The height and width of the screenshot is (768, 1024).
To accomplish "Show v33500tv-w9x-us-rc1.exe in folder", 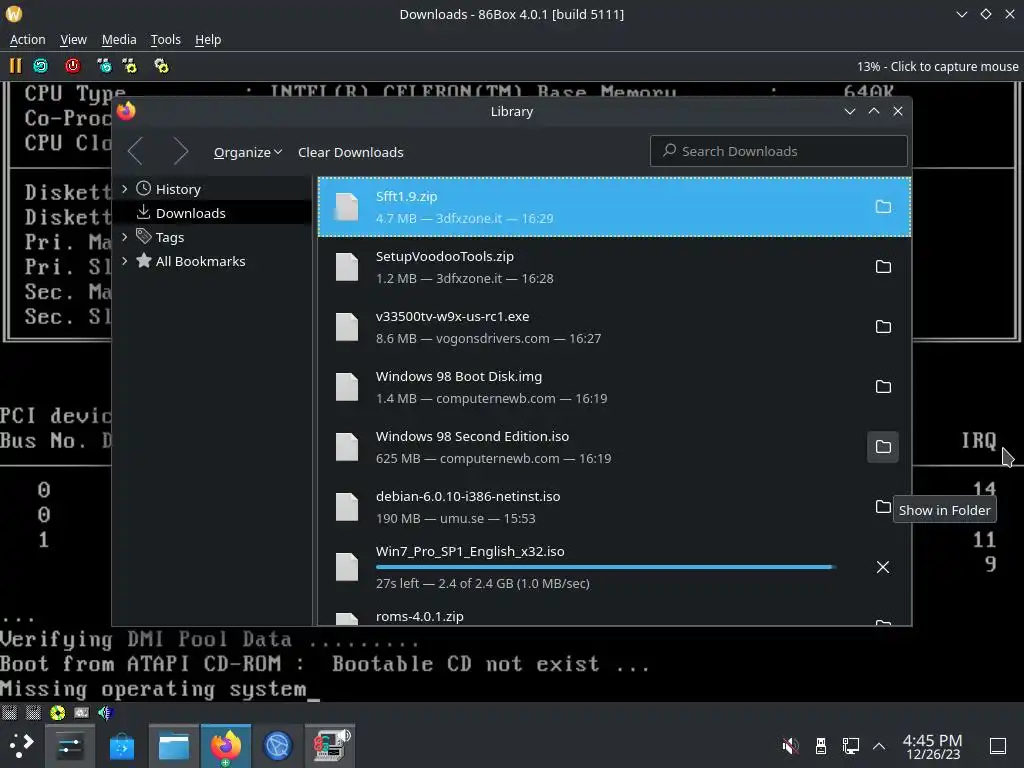I will [x=883, y=327].
